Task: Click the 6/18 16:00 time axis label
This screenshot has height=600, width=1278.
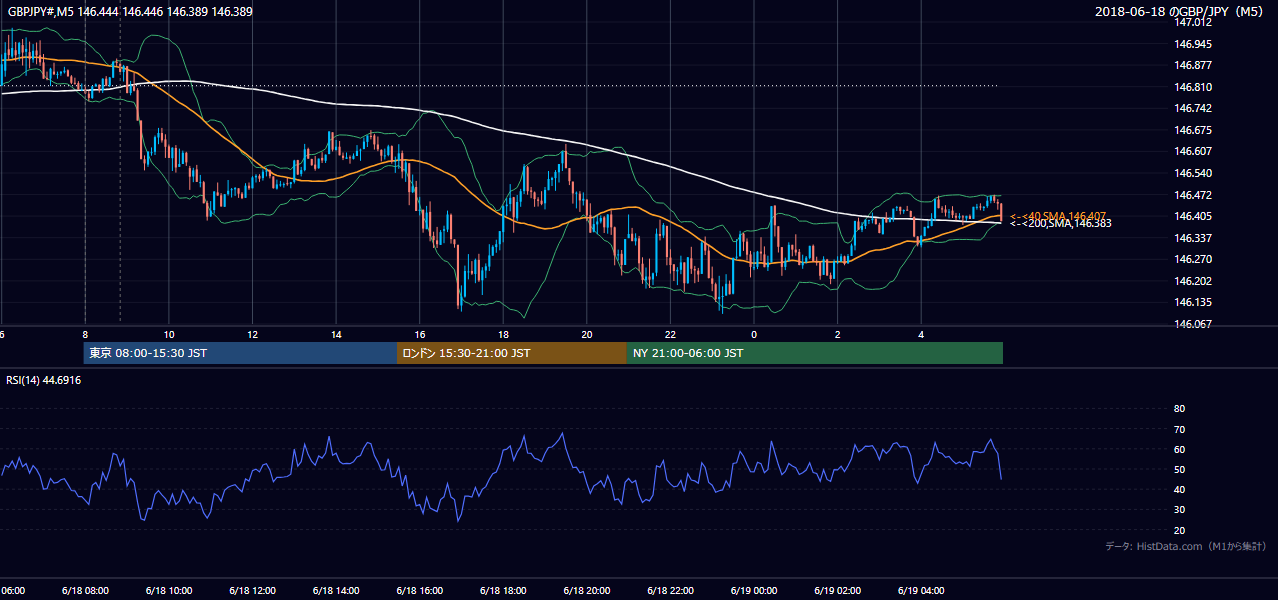Action: [x=419, y=590]
